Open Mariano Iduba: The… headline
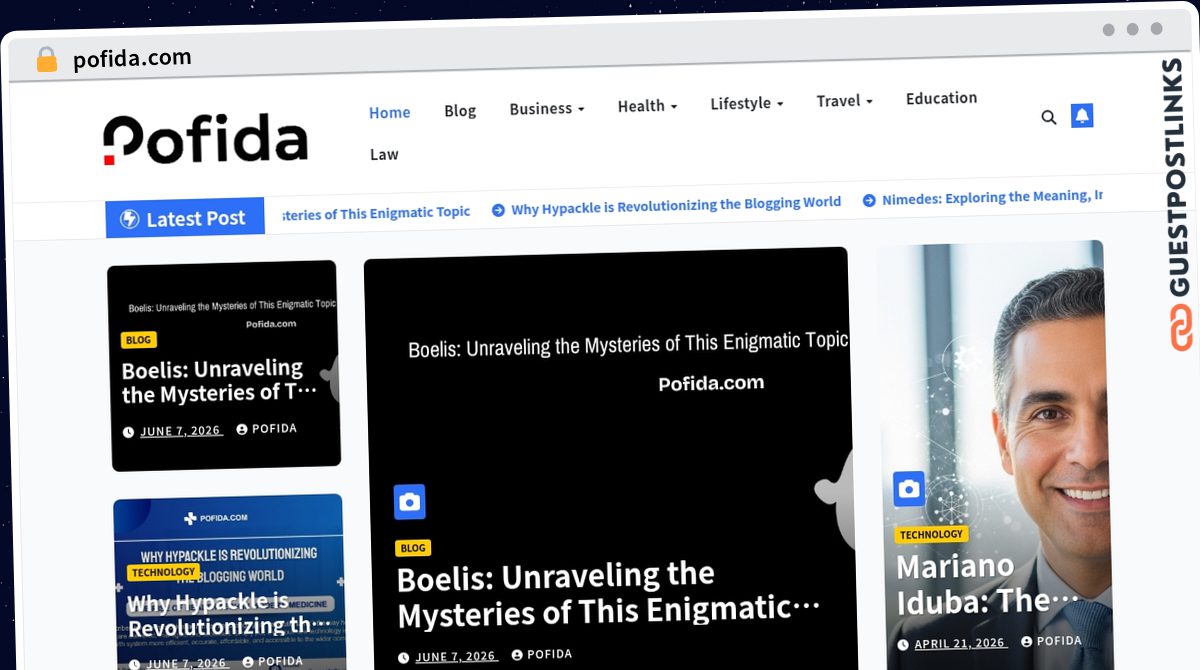 coord(987,584)
